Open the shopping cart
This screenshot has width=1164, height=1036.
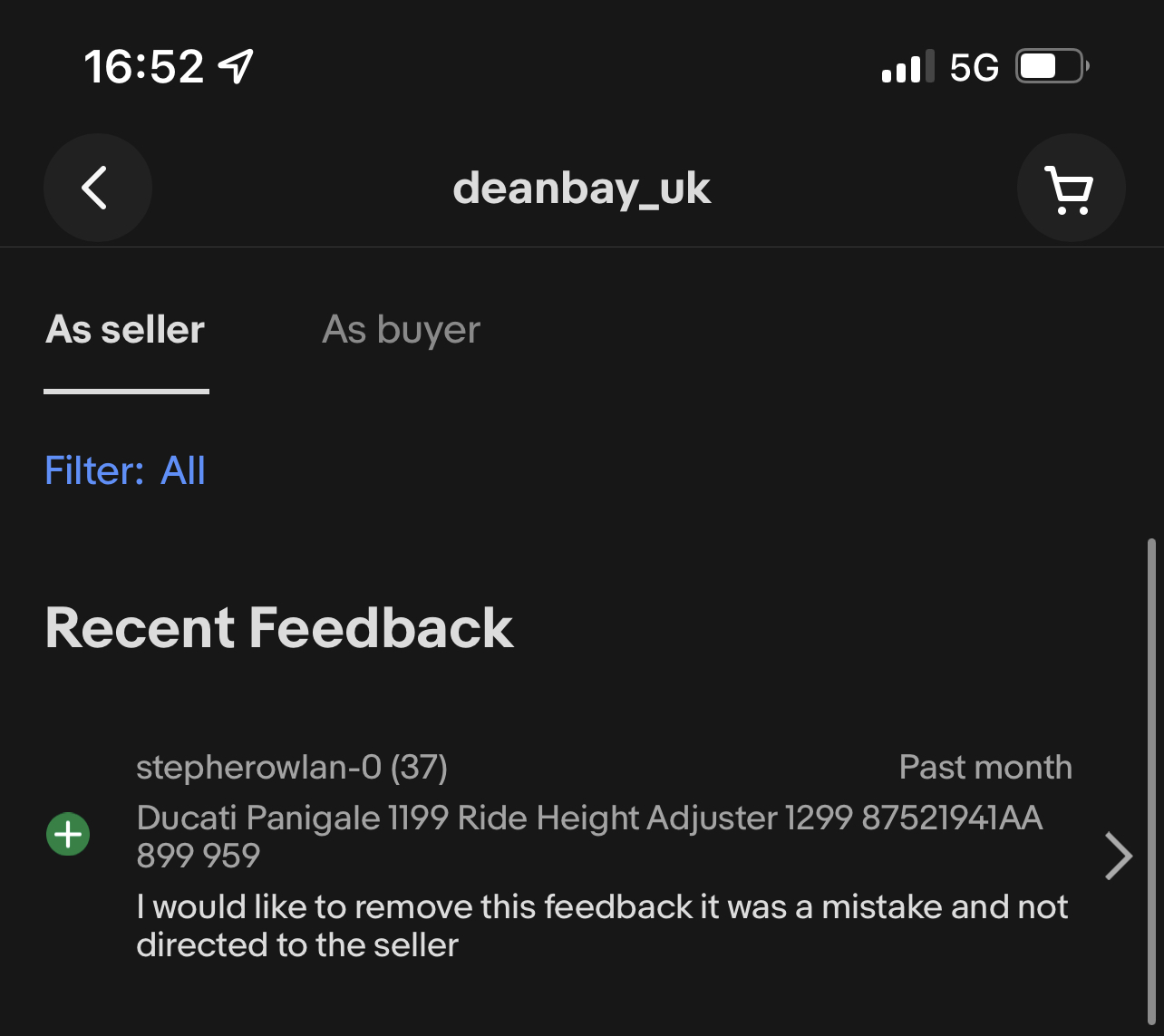1071,189
